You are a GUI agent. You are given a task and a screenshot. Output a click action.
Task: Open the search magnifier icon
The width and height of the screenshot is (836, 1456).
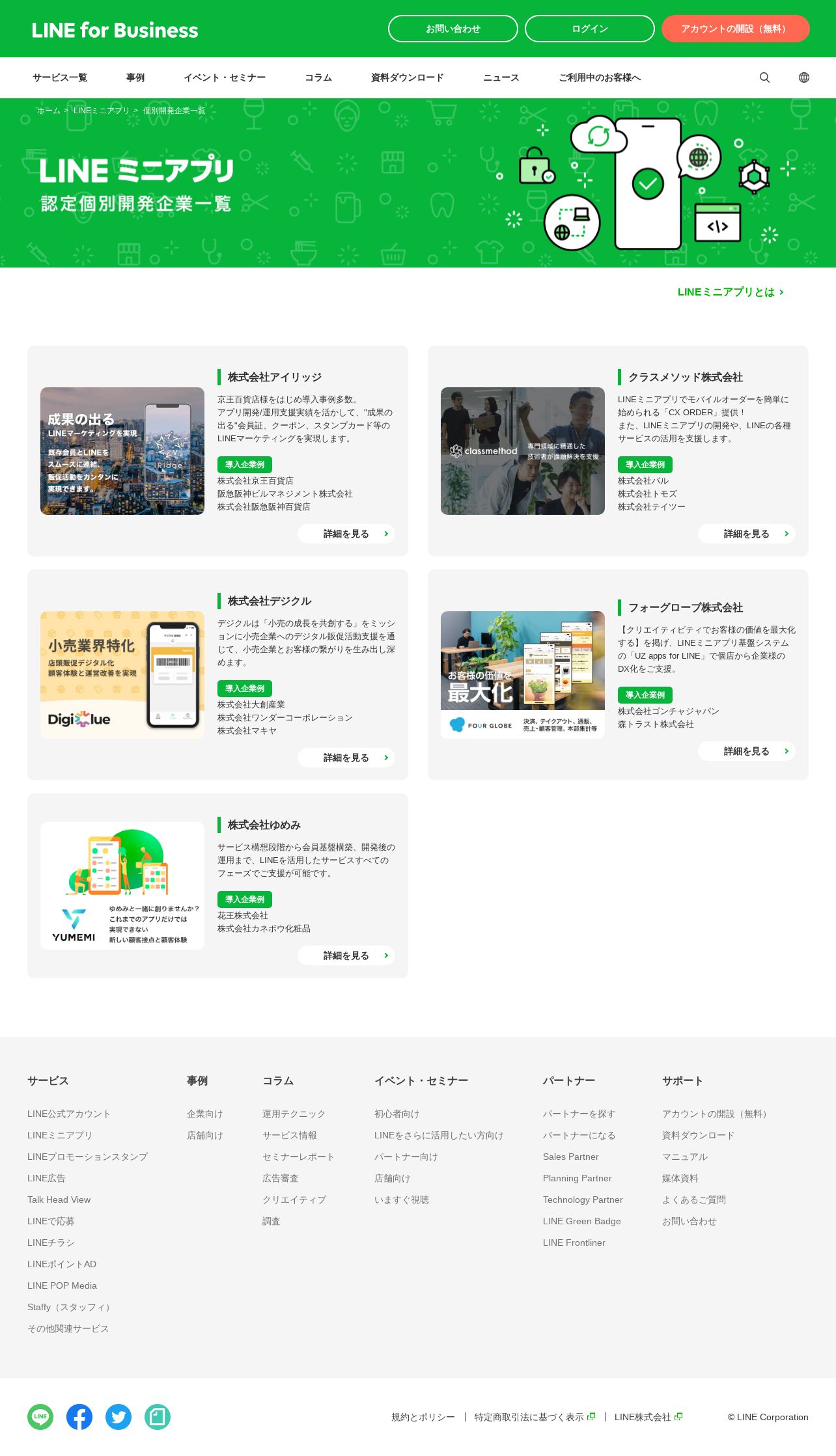coord(764,77)
